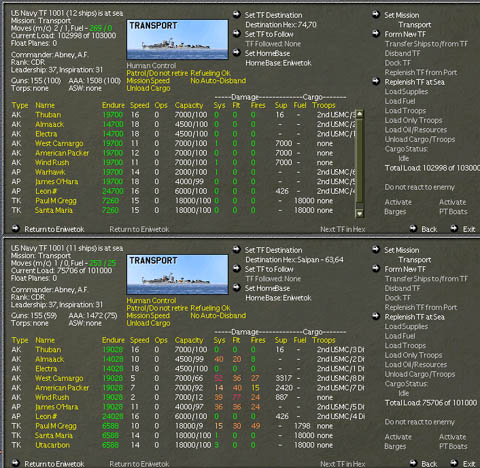Click arrow beside Replenish TF at Sea, lower panel

[x=376, y=316]
